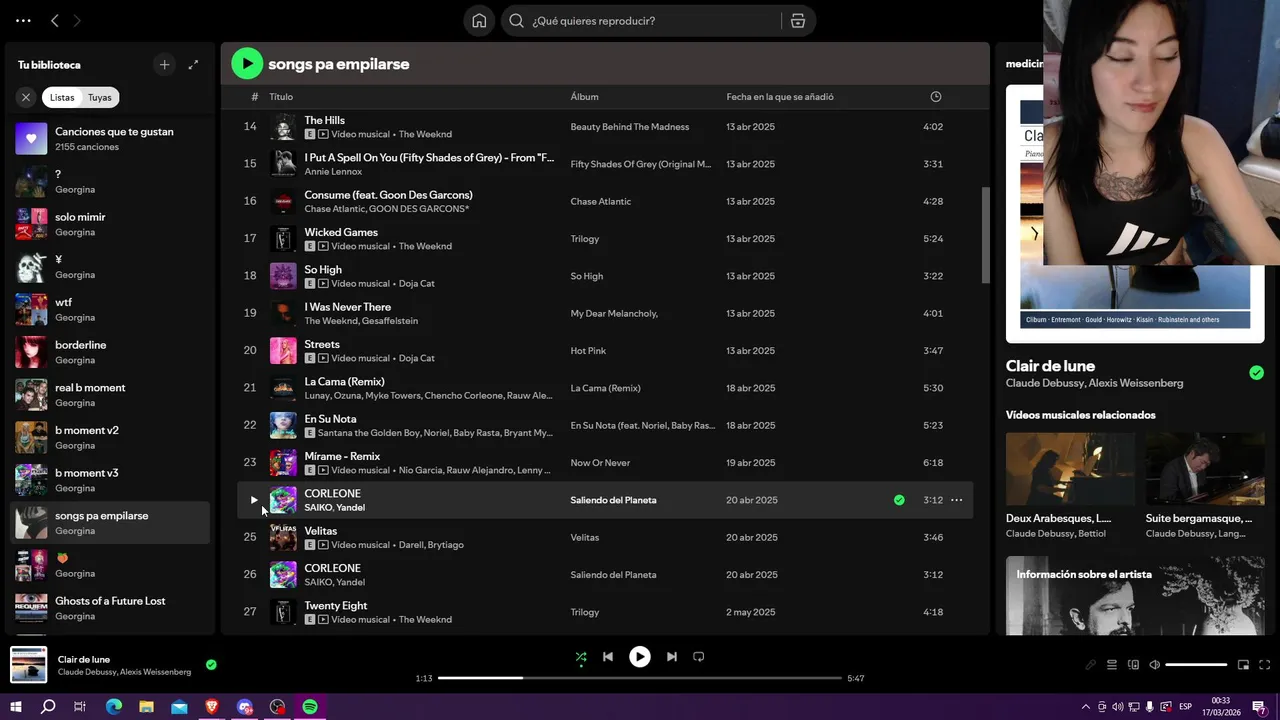Viewport: 1280px width, 720px height.
Task: Open the mini player
Action: point(1243,665)
